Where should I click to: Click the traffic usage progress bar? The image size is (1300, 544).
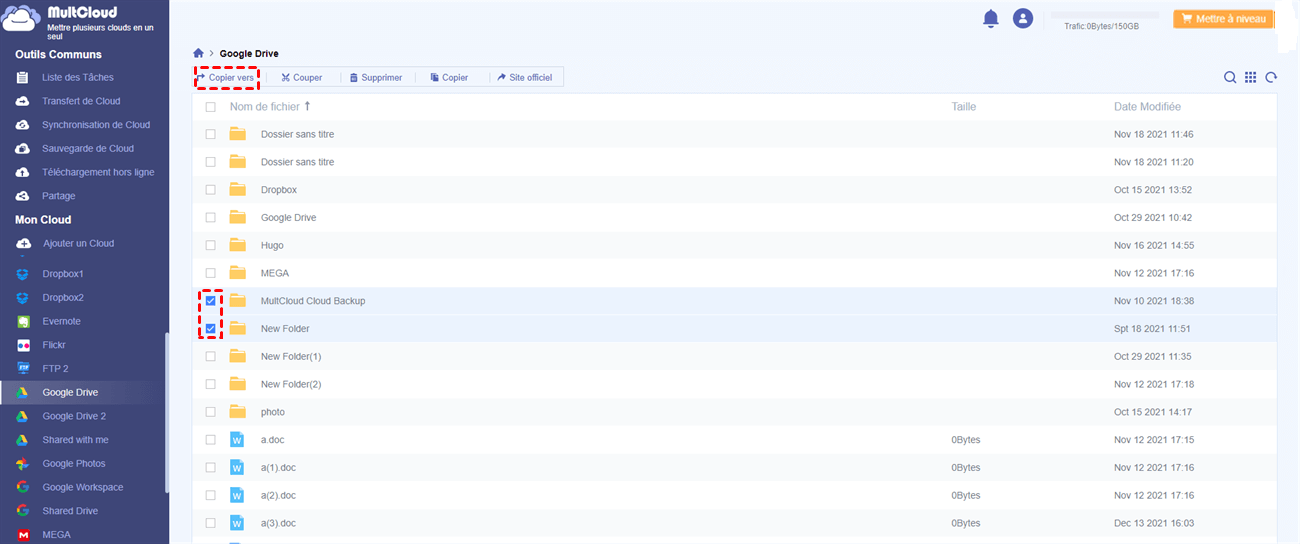(1104, 16)
